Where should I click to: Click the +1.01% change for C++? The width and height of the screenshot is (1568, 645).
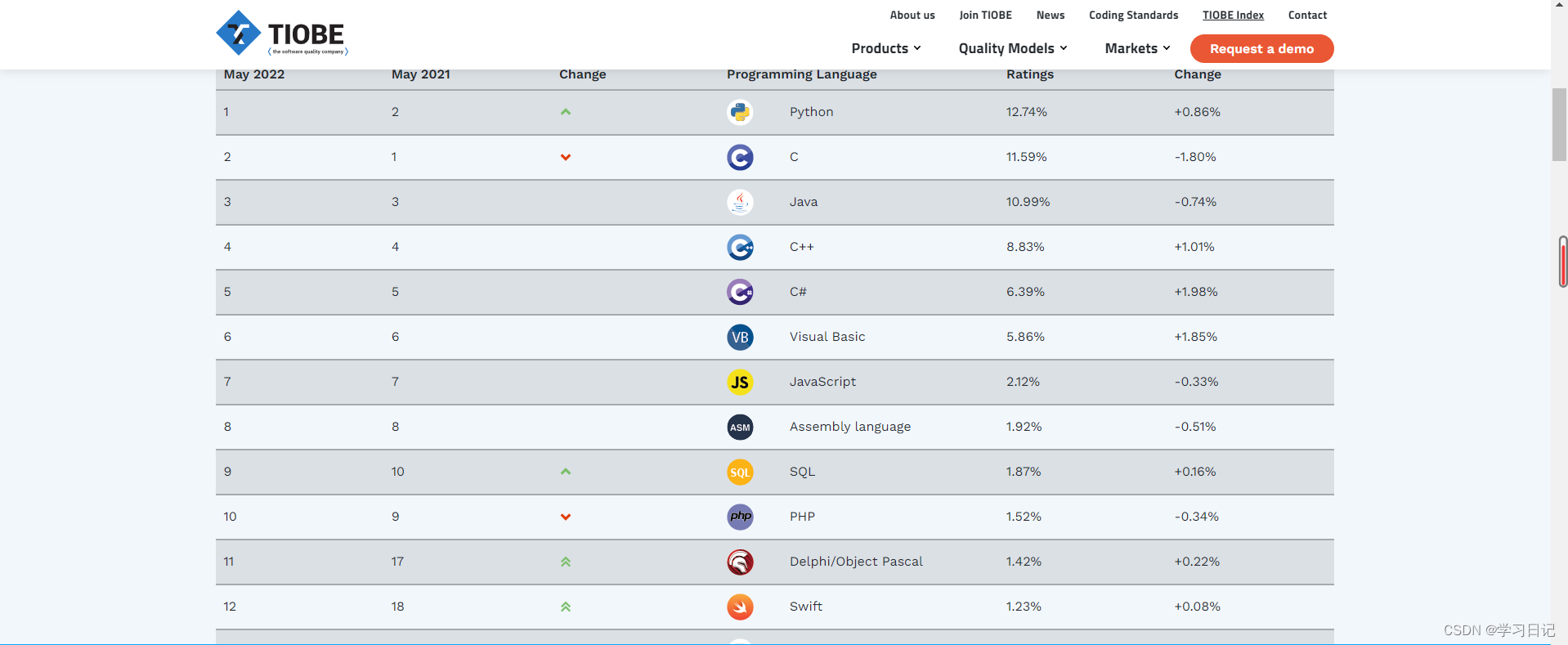tap(1194, 247)
